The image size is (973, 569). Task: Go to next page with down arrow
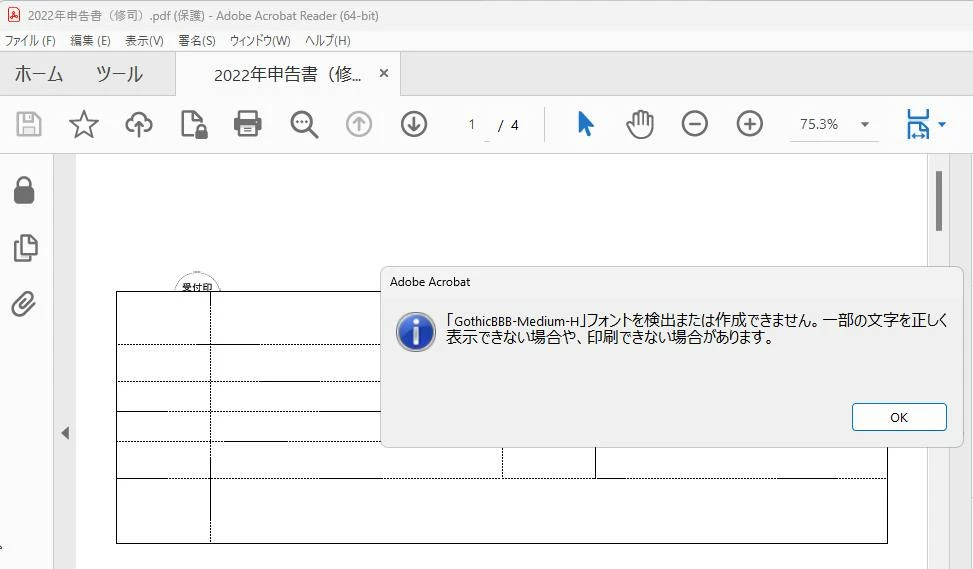[414, 124]
